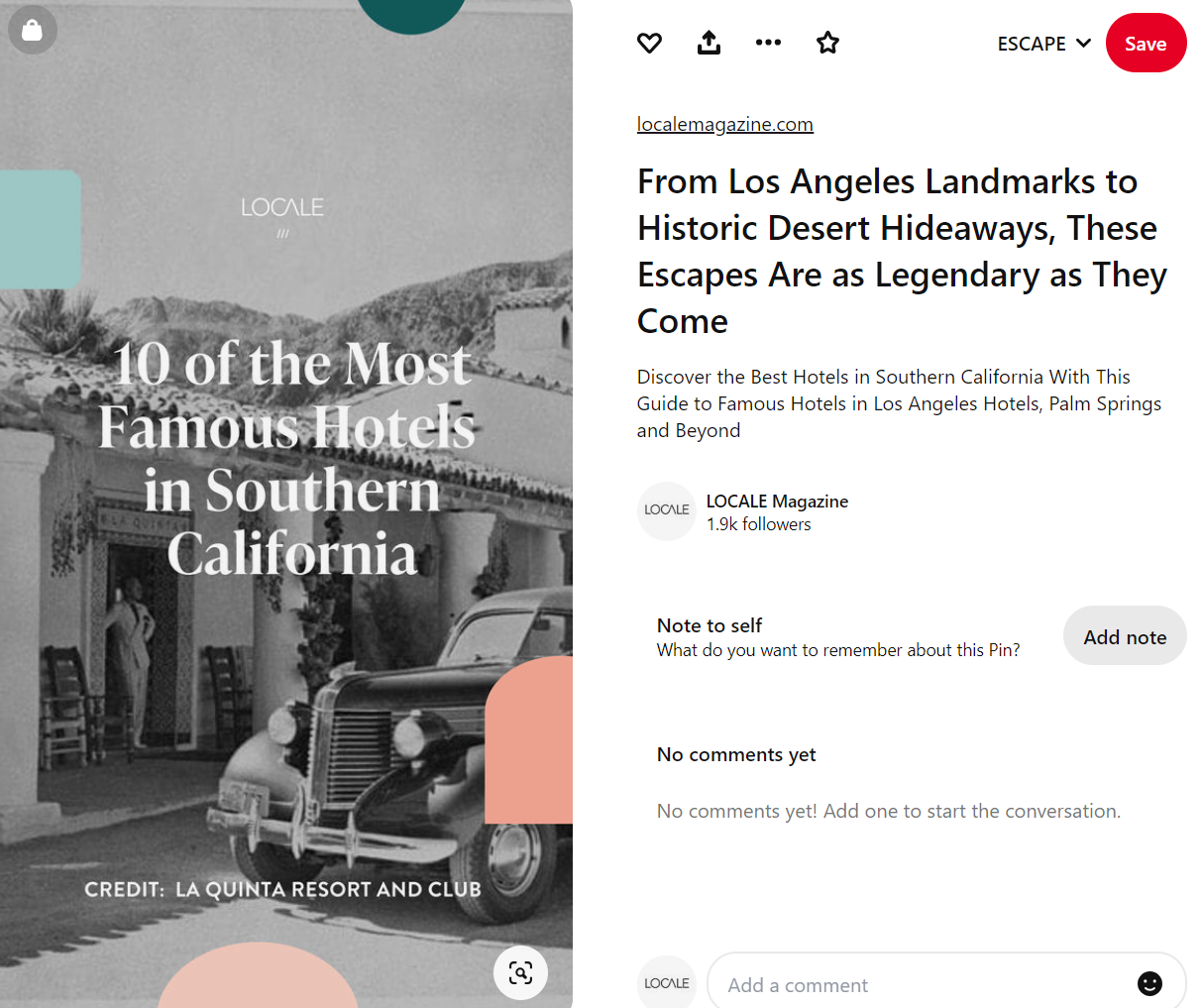The width and height of the screenshot is (1202, 1008).
Task: Click the shopping bag icon on image
Action: point(32,30)
